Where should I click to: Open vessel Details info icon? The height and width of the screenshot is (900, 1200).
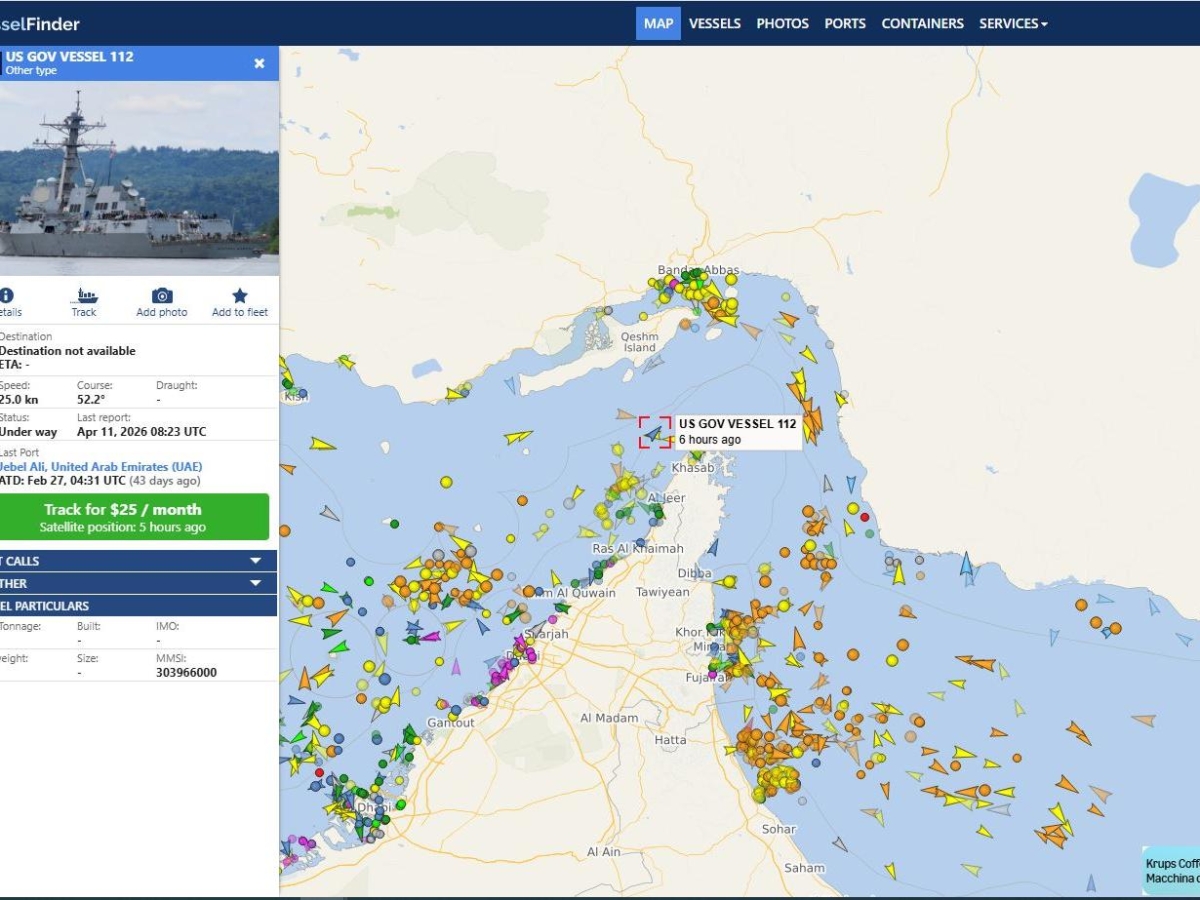(7, 297)
